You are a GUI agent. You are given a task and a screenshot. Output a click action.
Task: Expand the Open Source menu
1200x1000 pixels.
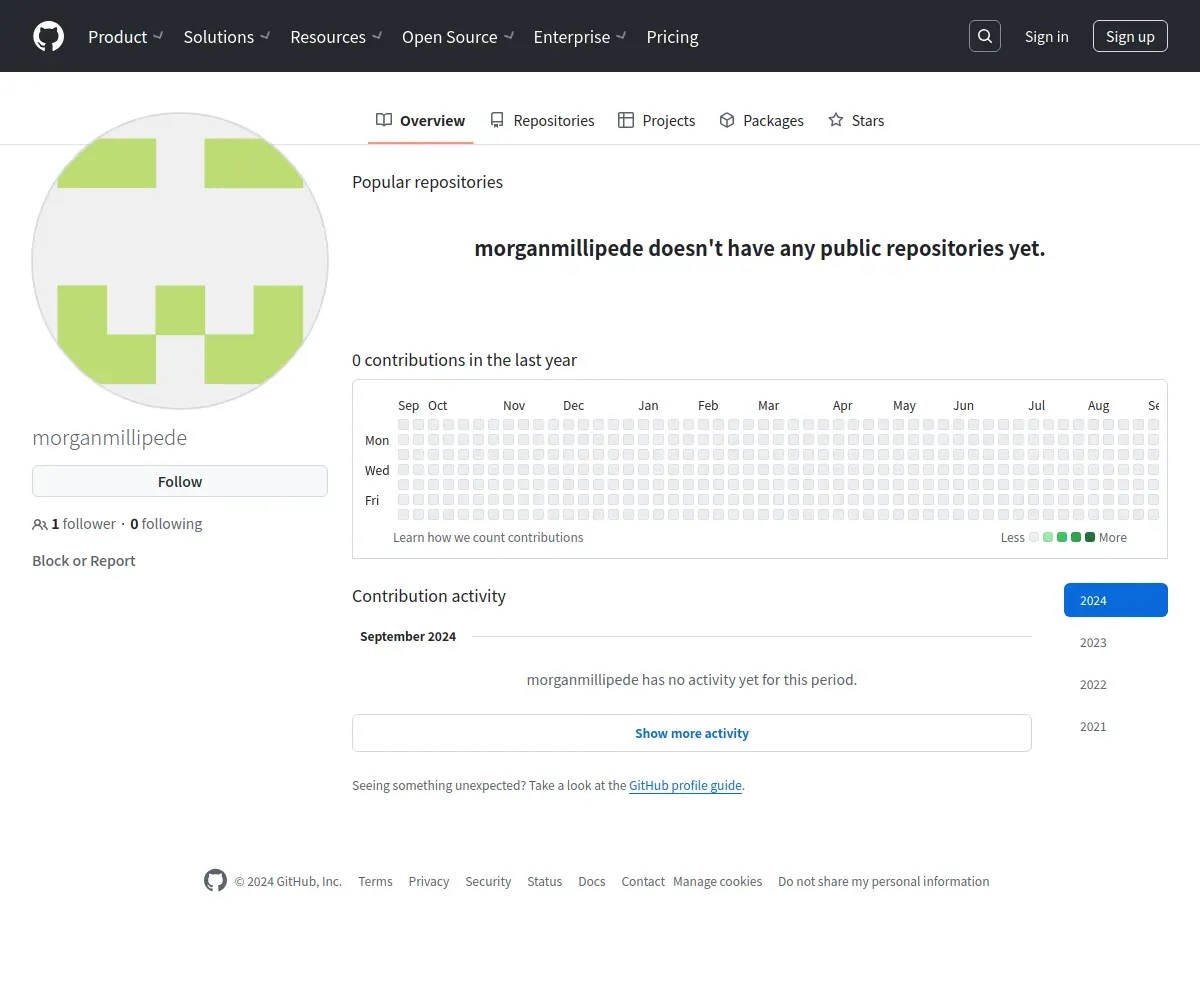coord(458,37)
